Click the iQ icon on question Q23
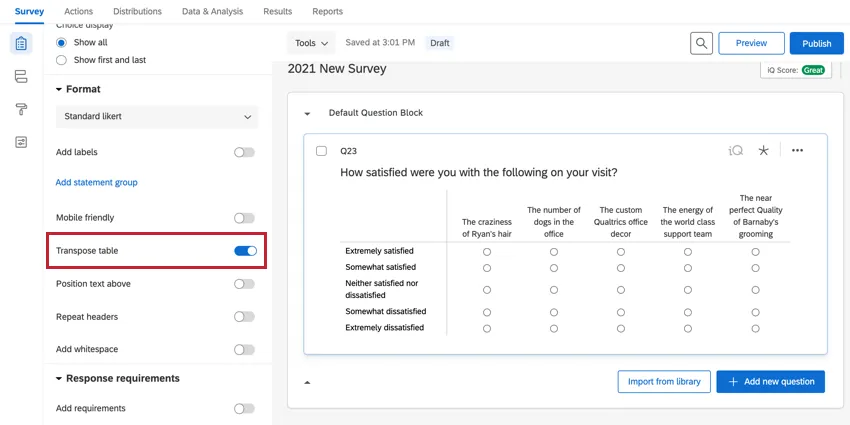The height and width of the screenshot is (425, 850). [x=736, y=151]
